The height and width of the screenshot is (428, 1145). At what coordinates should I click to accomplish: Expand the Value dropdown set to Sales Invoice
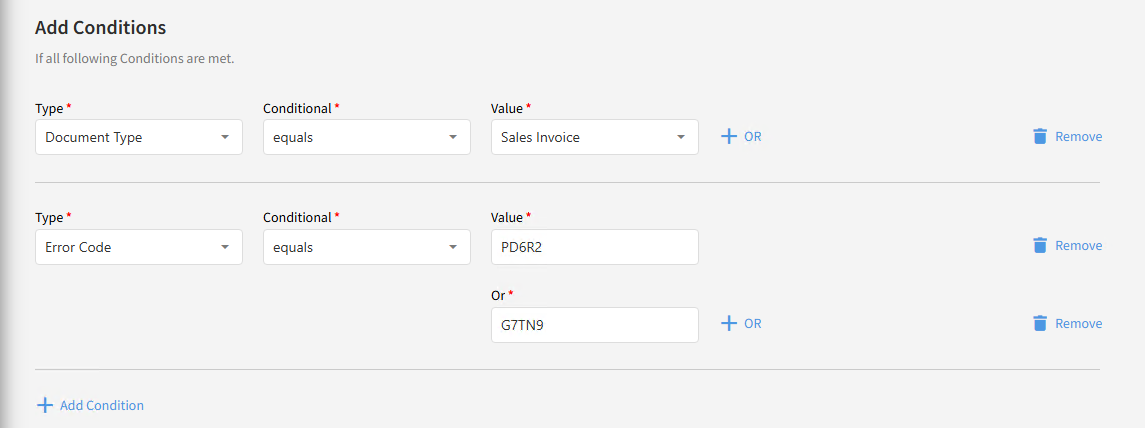click(x=594, y=137)
